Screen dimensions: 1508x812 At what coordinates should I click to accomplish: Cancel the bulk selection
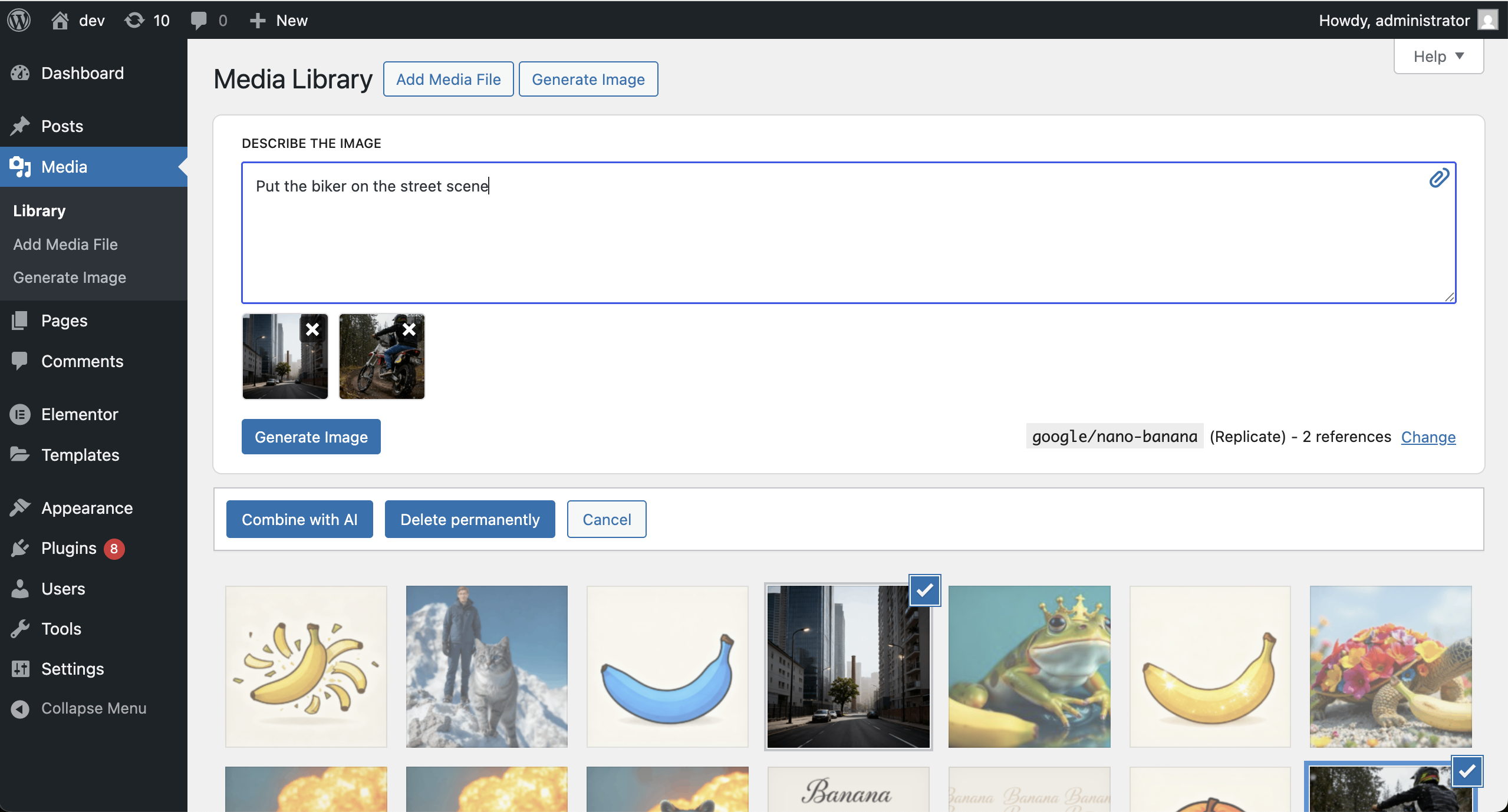(x=607, y=519)
